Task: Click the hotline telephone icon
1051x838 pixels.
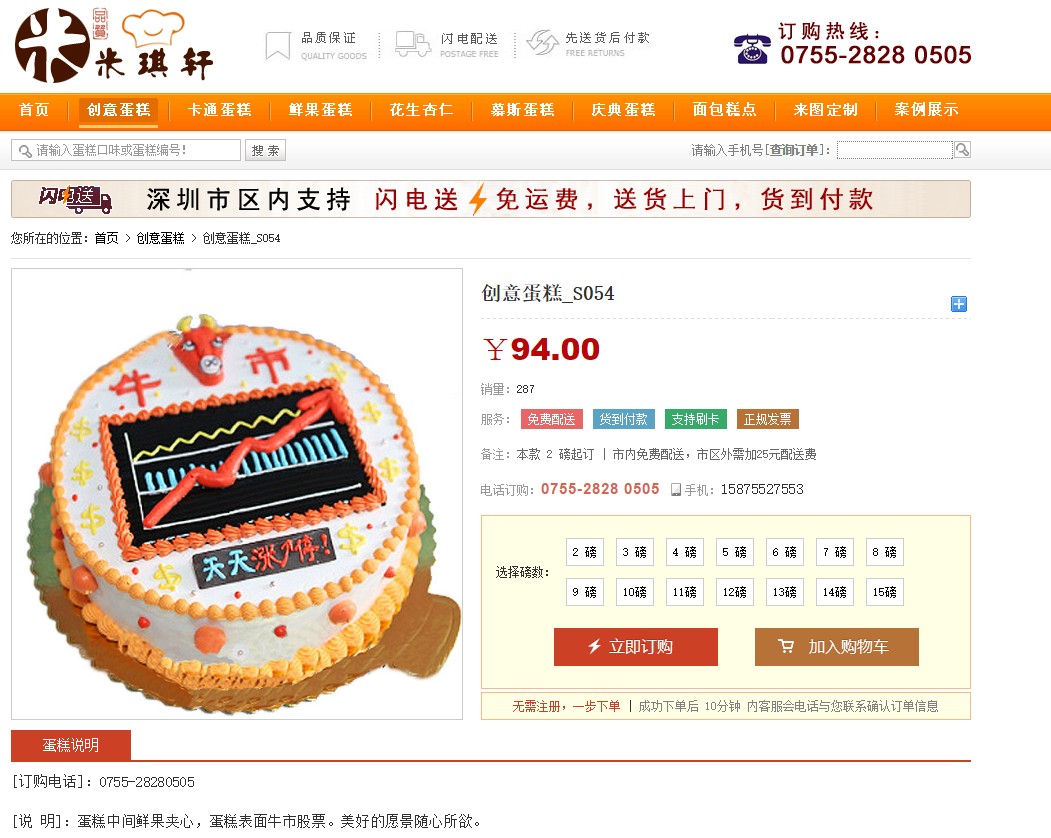Action: pos(752,48)
